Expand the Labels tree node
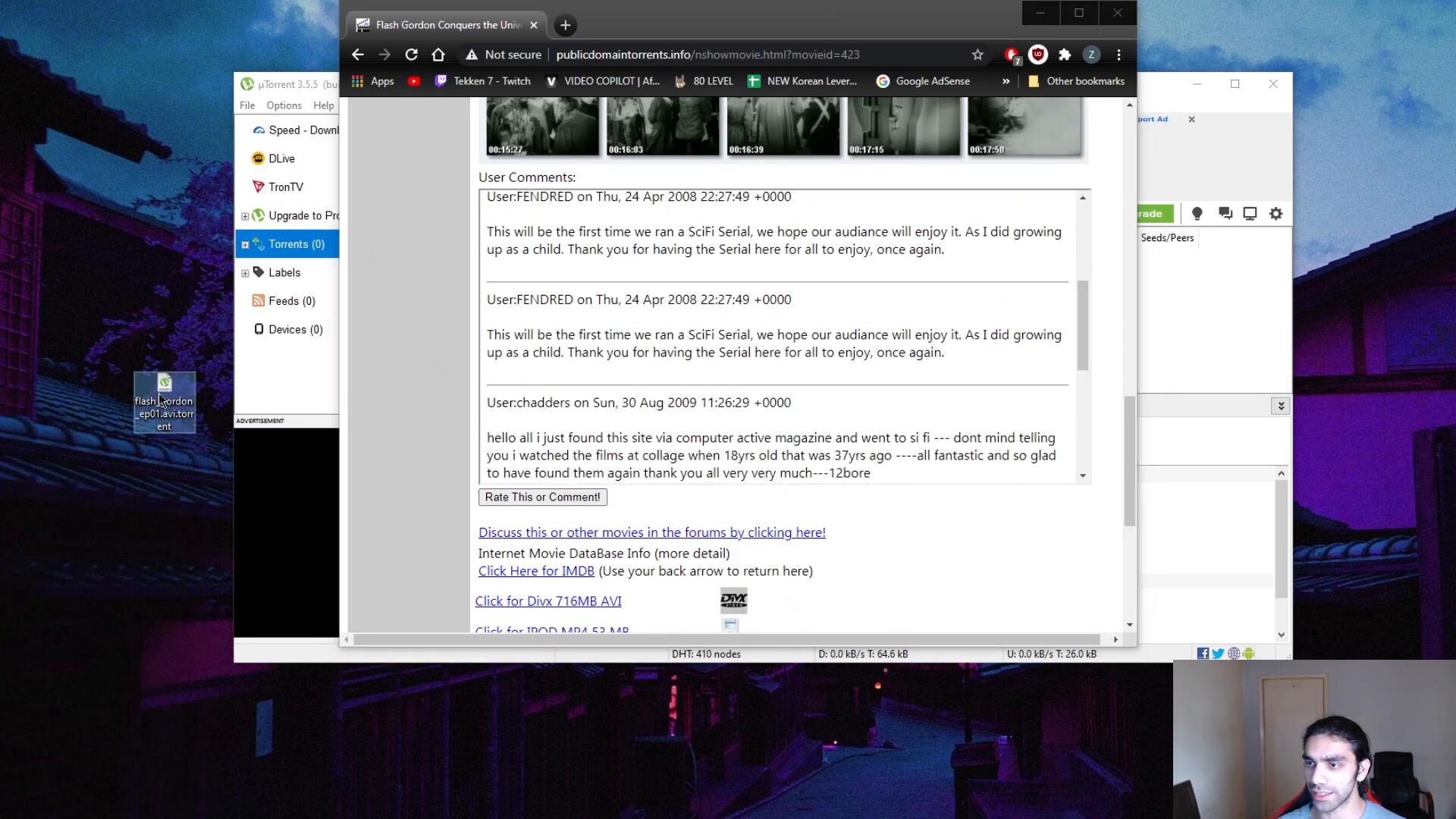 245,273
